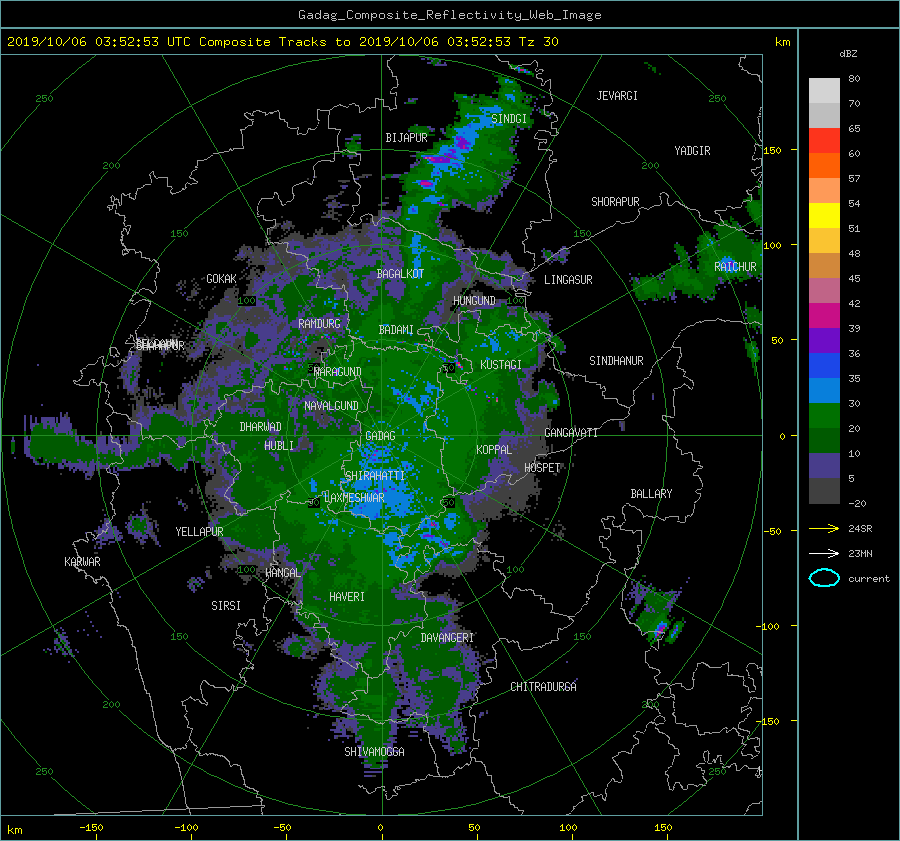Click the HAVERI city label

347,598
